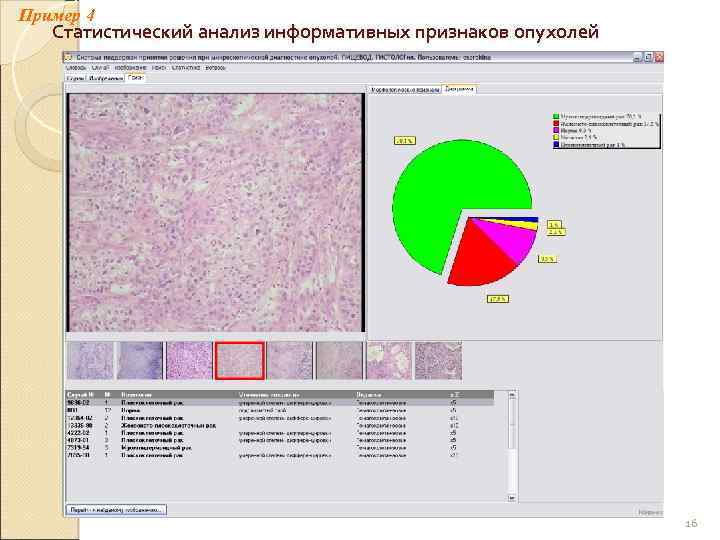This screenshot has width=720, height=540.
Task: Switch to the Изображения tab
Action: pyautogui.click(x=106, y=79)
